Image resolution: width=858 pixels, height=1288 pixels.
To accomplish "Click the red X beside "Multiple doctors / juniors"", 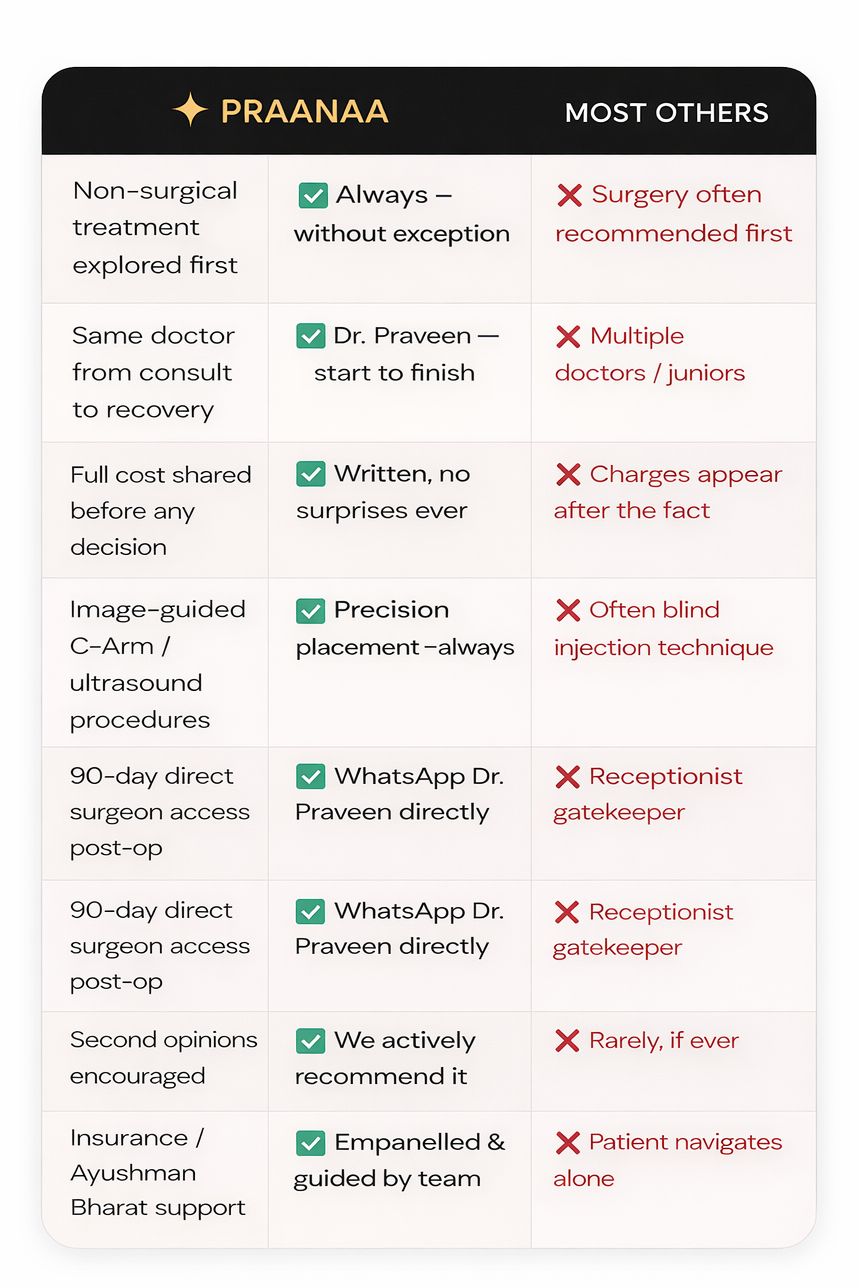I will click(569, 336).
